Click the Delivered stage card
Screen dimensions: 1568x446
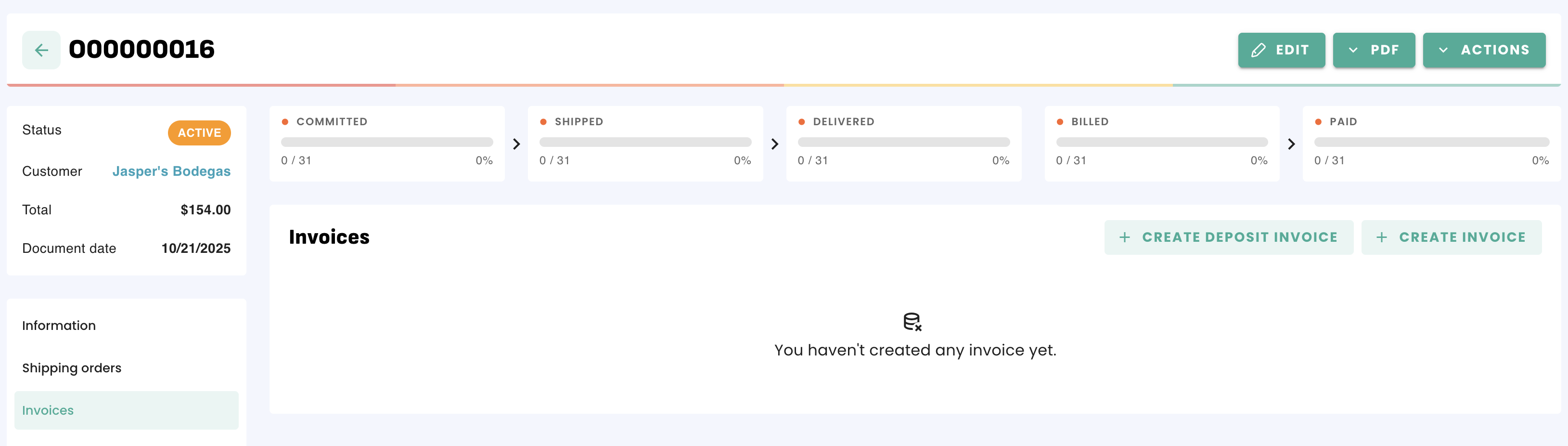(903, 144)
